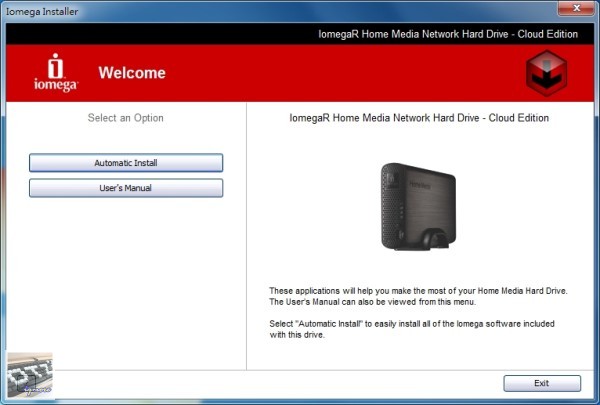The width and height of the screenshot is (600, 405).
Task: Click the "Welcome" heading text
Action: click(x=132, y=73)
